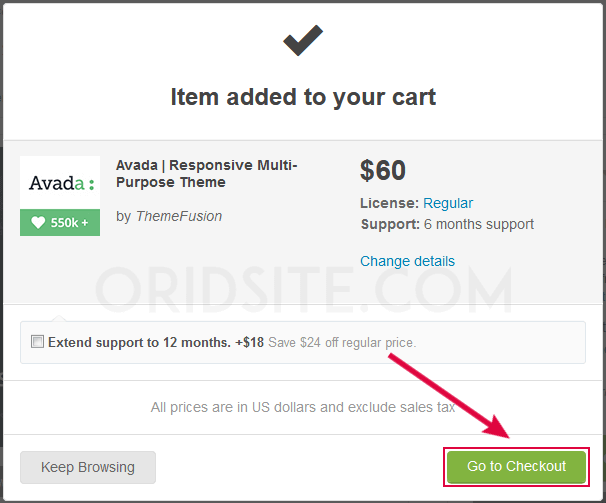The height and width of the screenshot is (503, 606).
Task: Click the red arrow annotation
Action: [x=449, y=396]
